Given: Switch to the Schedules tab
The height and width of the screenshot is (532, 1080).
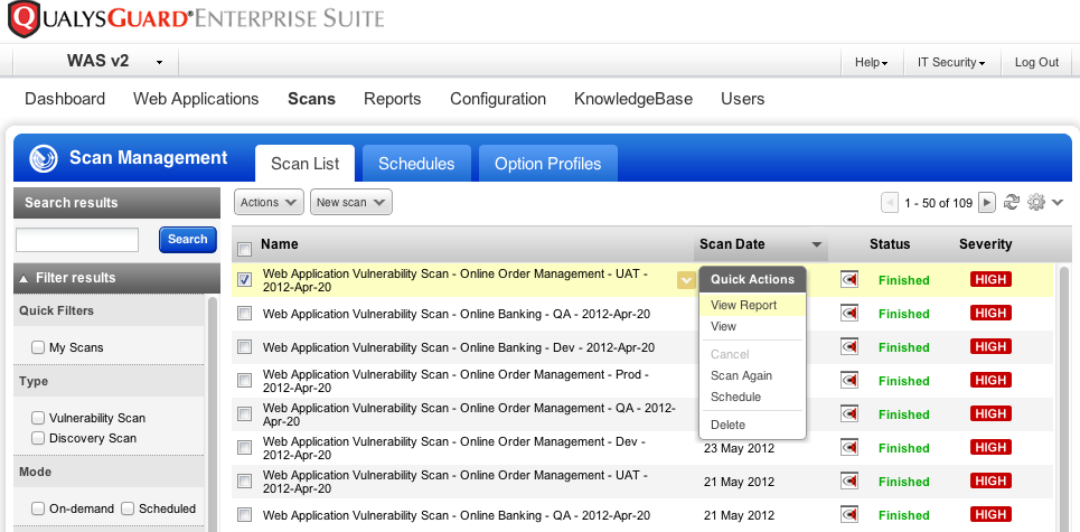Looking at the screenshot, I should click(416, 164).
